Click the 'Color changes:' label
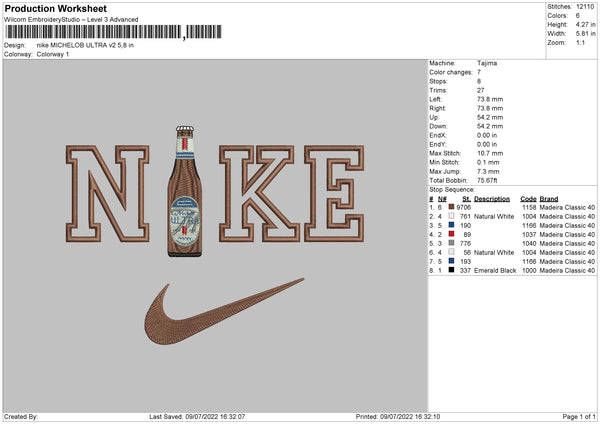The width and height of the screenshot is (600, 424). (451, 72)
